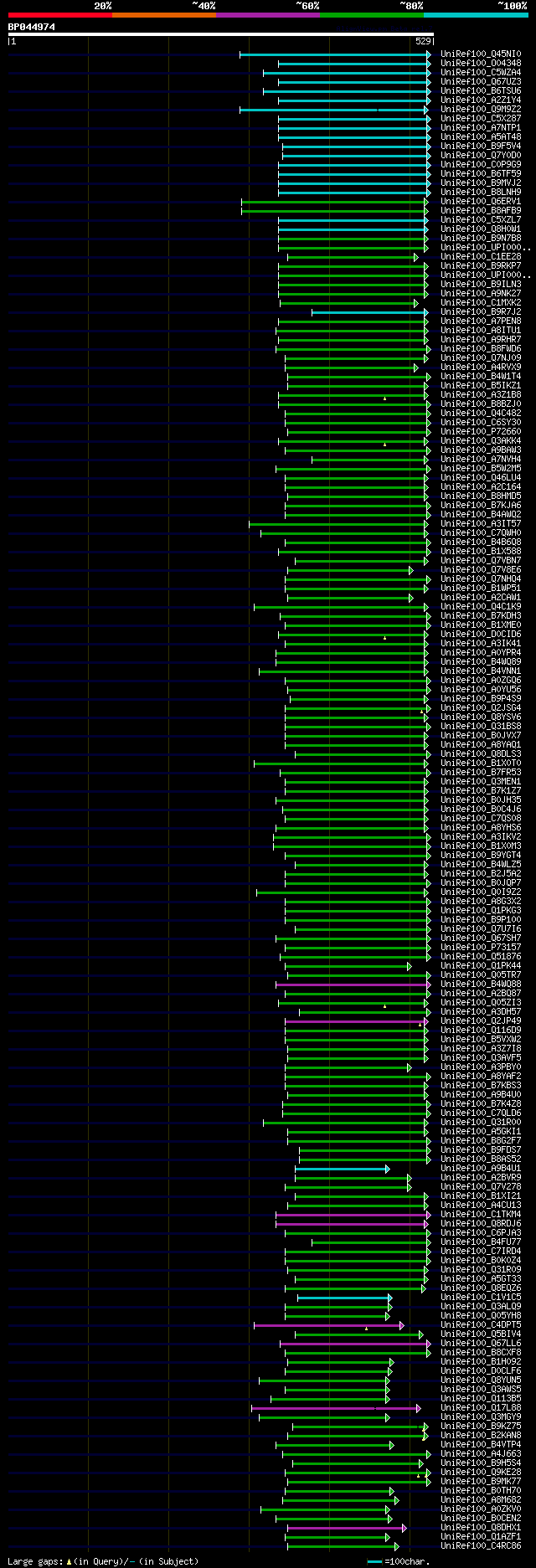Click label UniRef100_Q3ALQ9
The height and width of the screenshot is (1568, 536).
(x=481, y=1307)
